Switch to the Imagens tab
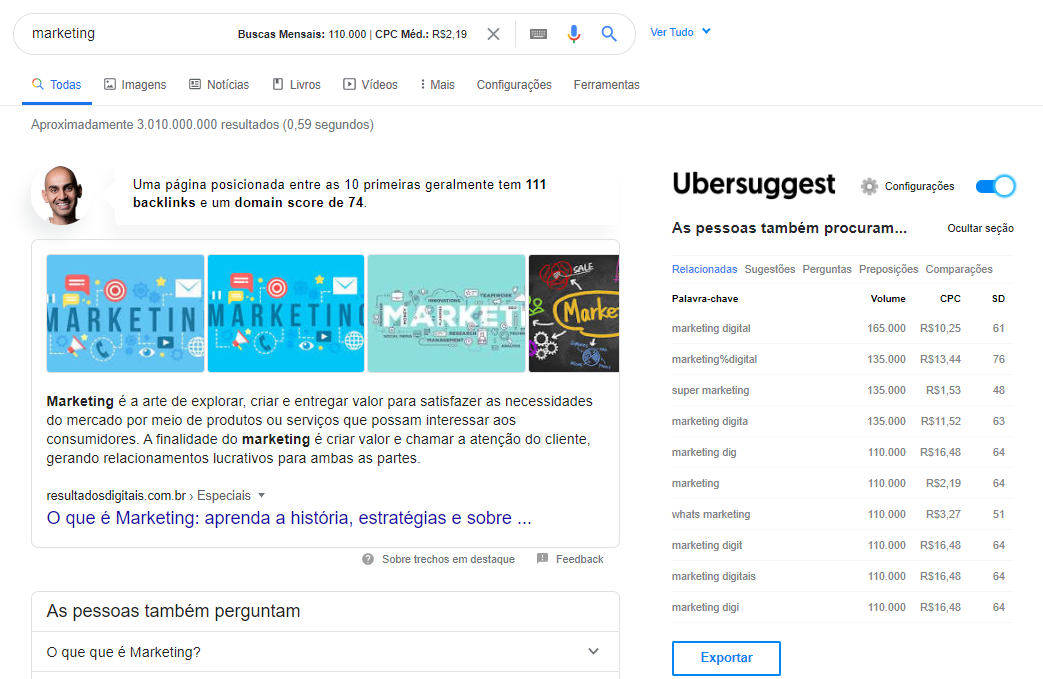This screenshot has height=679, width=1043. click(135, 84)
